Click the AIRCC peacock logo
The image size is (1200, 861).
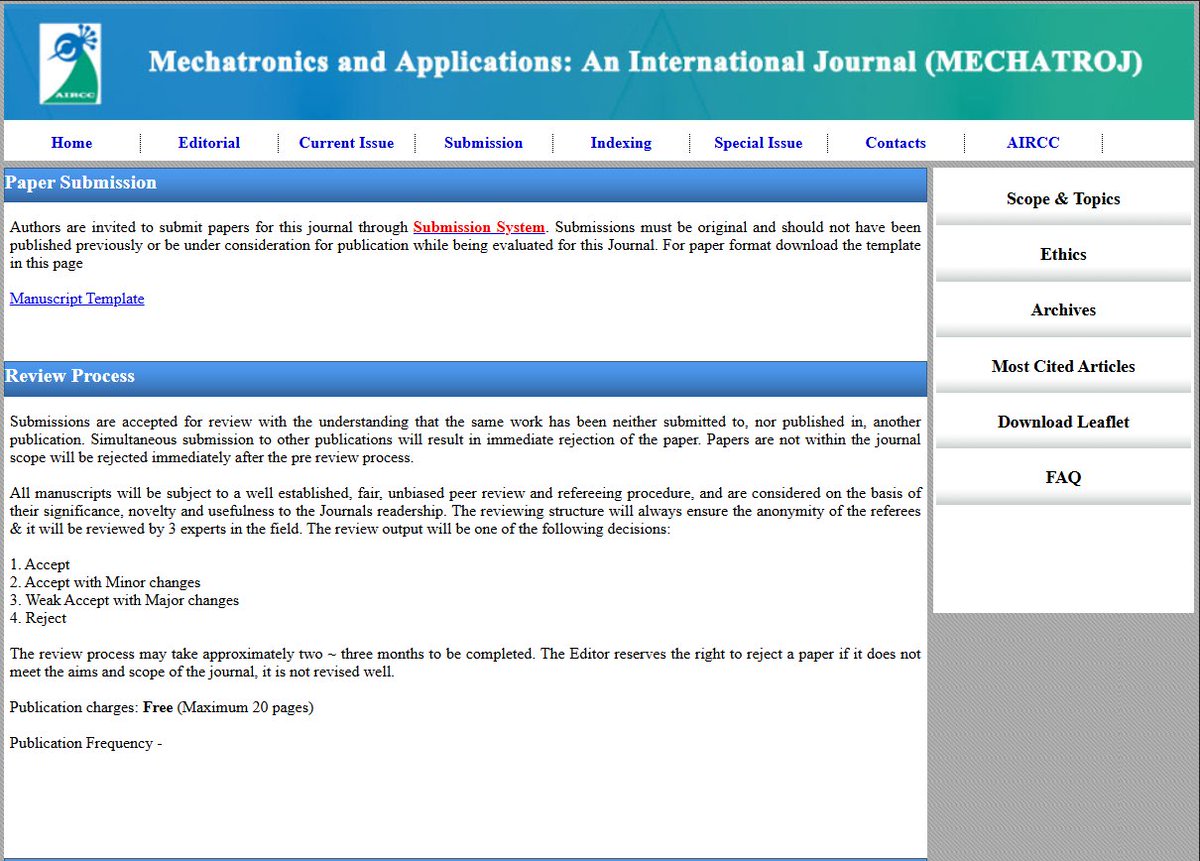[x=70, y=63]
